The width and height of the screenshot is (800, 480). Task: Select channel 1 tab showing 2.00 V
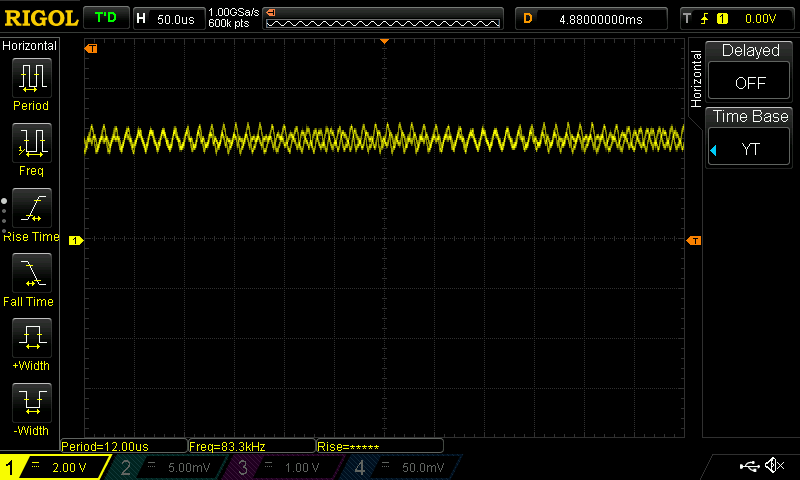coord(55,467)
